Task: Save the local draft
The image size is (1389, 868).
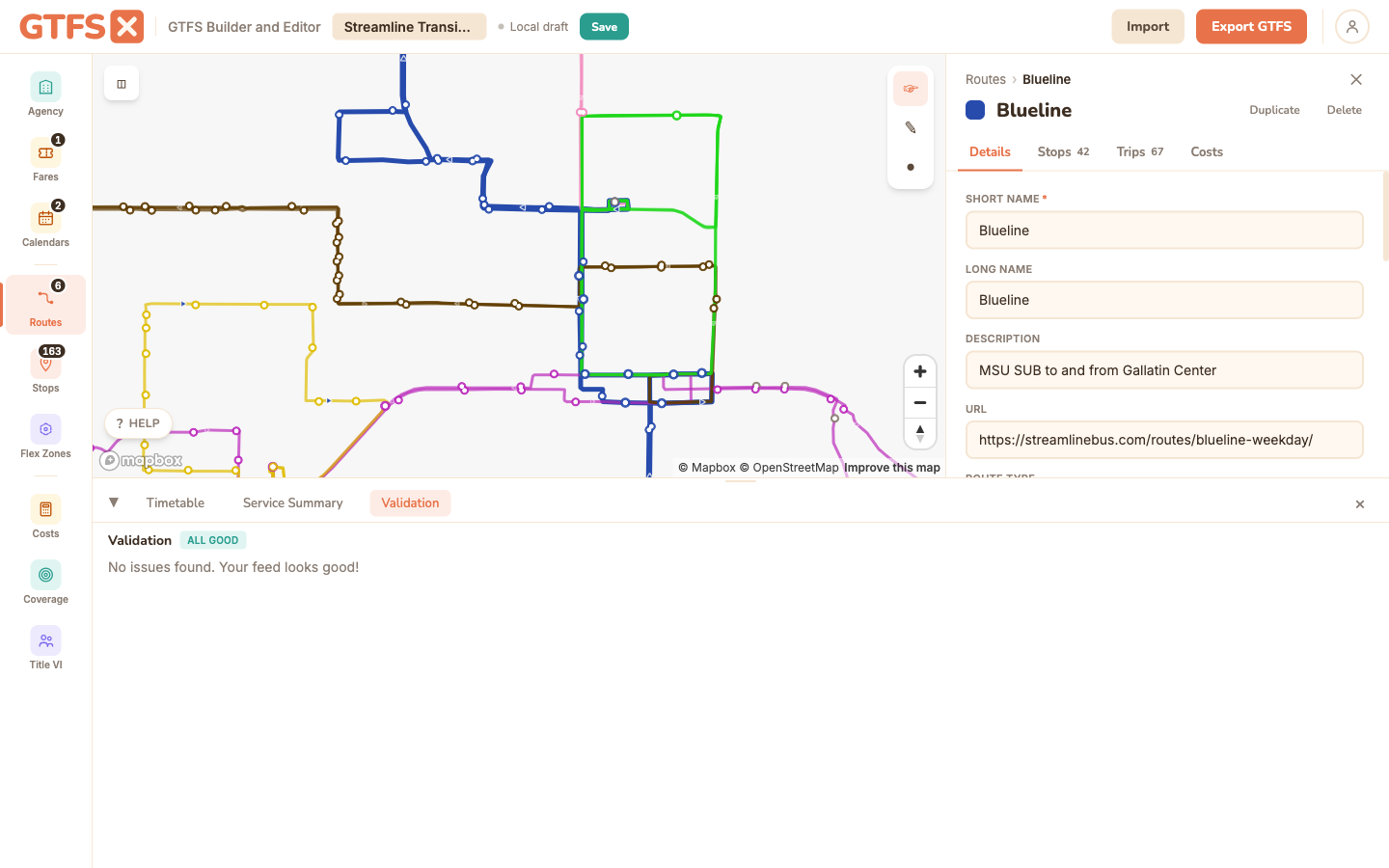Action: click(604, 27)
